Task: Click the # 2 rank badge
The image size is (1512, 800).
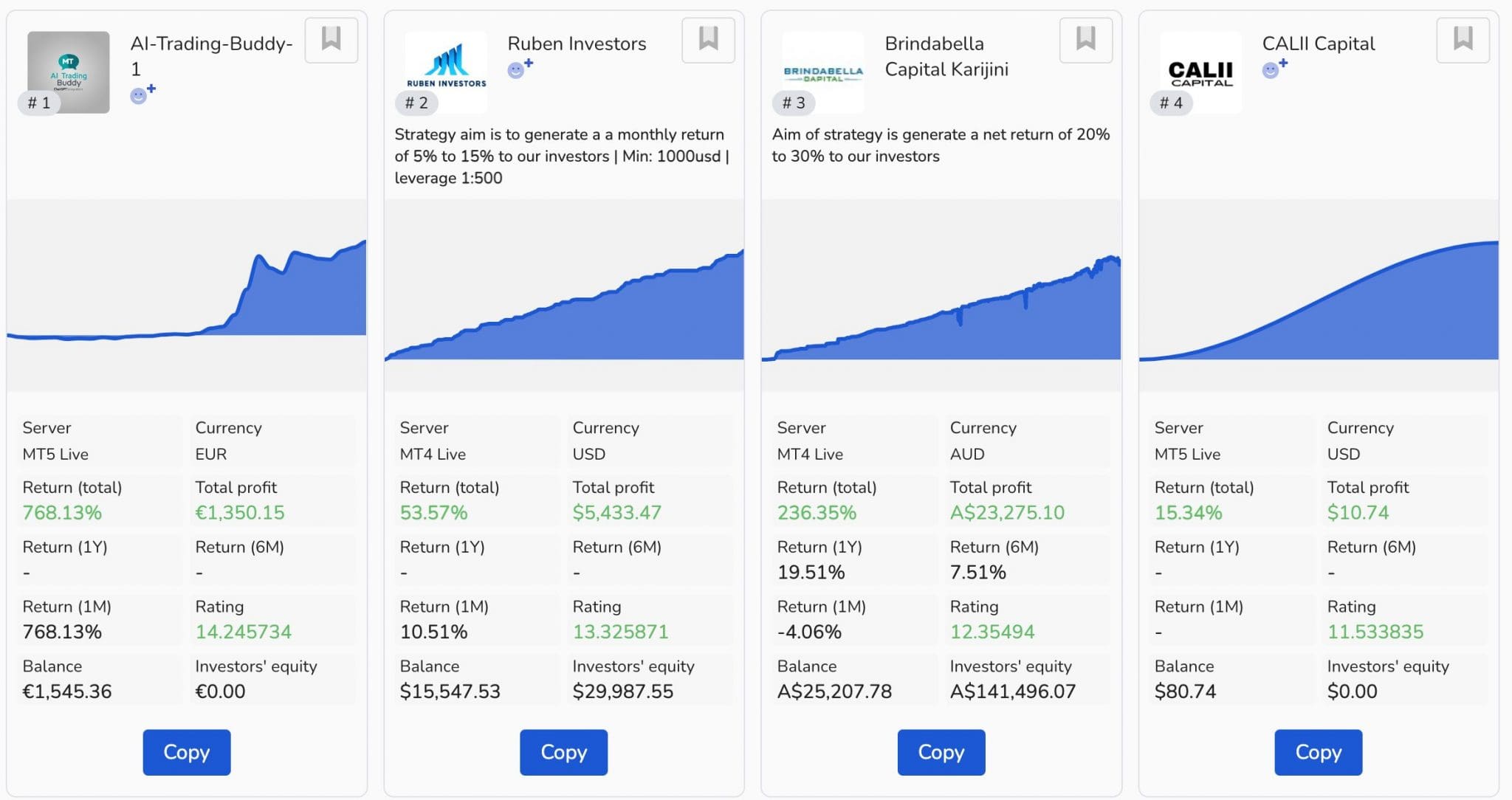Action: point(416,103)
